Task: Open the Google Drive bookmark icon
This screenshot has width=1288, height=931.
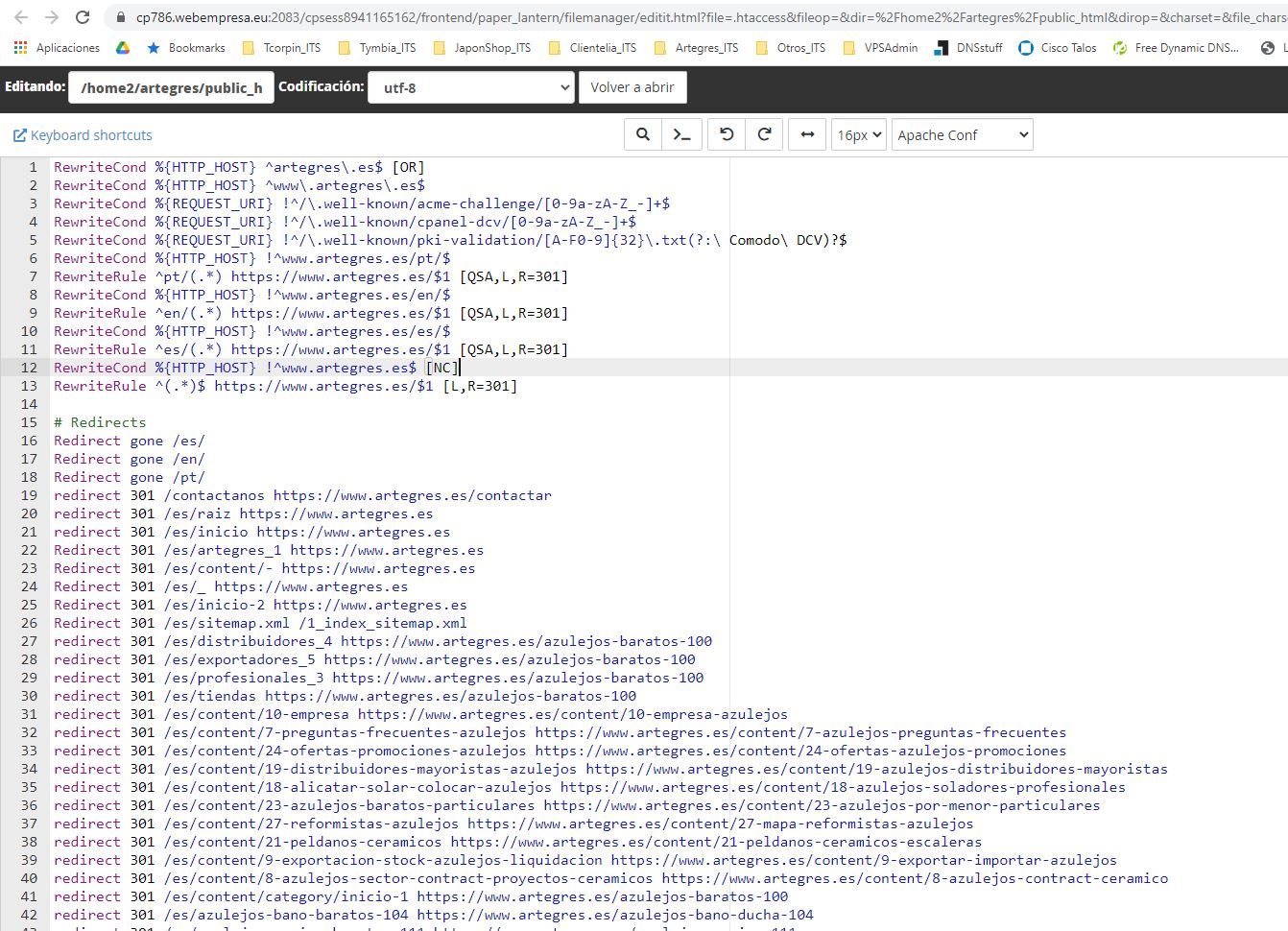Action: 123,48
